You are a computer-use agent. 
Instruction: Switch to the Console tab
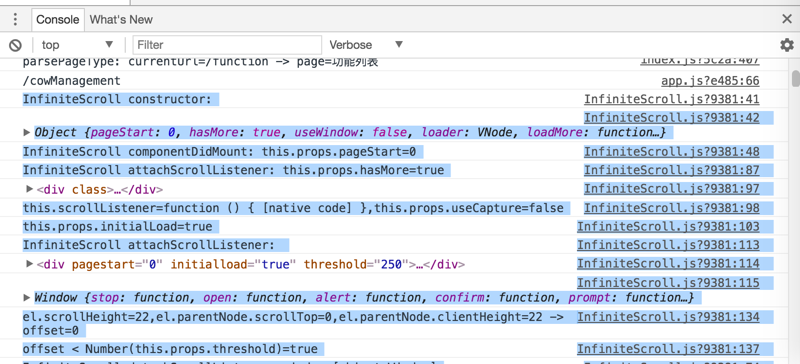(x=58, y=20)
